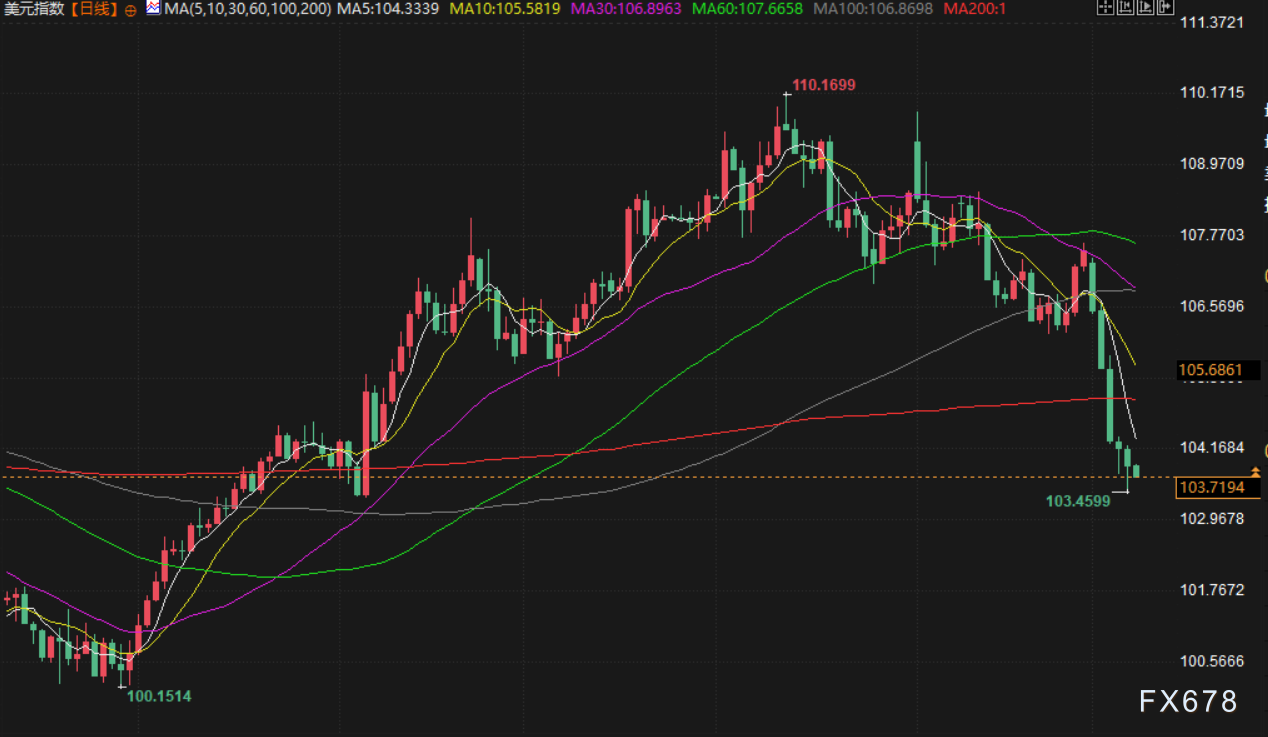Screen dimensions: 1268x737
Task: Toggle the purple MA30 line label
Action: (626, 9)
